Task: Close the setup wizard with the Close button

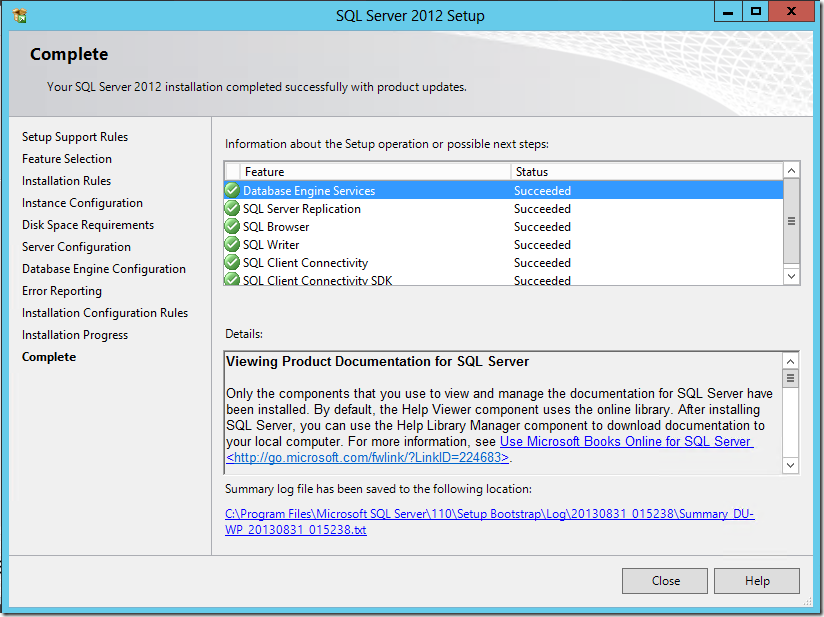Action: pyautogui.click(x=665, y=581)
